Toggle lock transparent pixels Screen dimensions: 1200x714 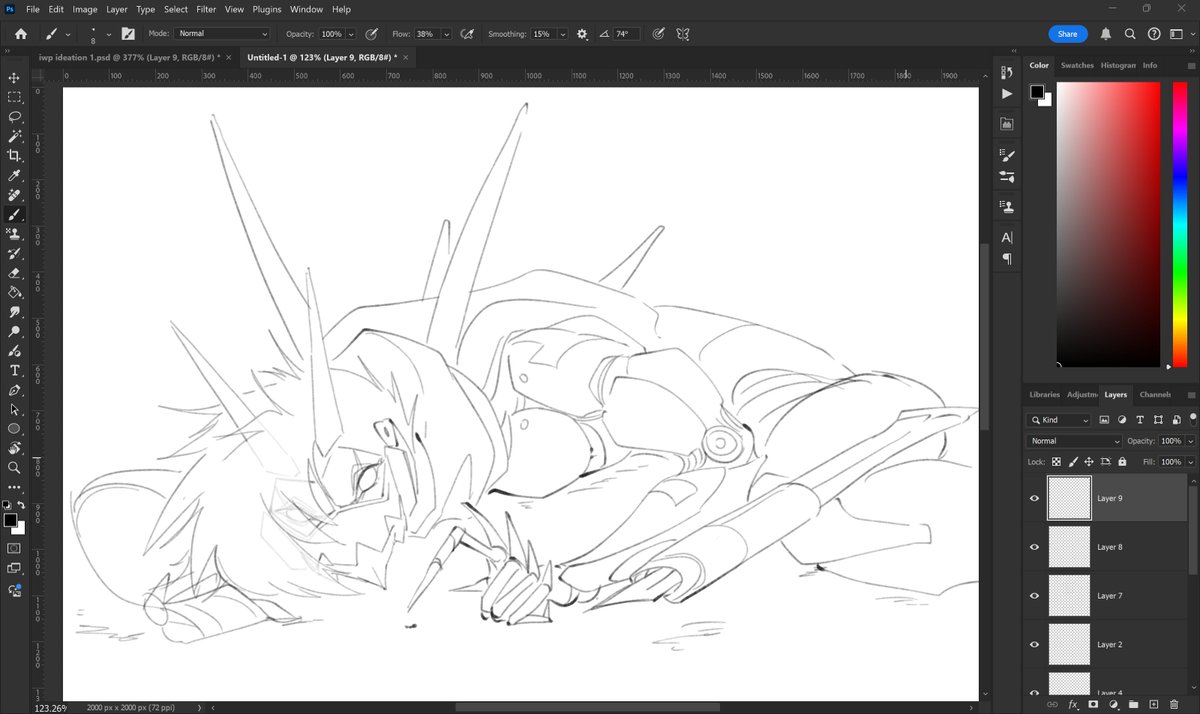1057,462
